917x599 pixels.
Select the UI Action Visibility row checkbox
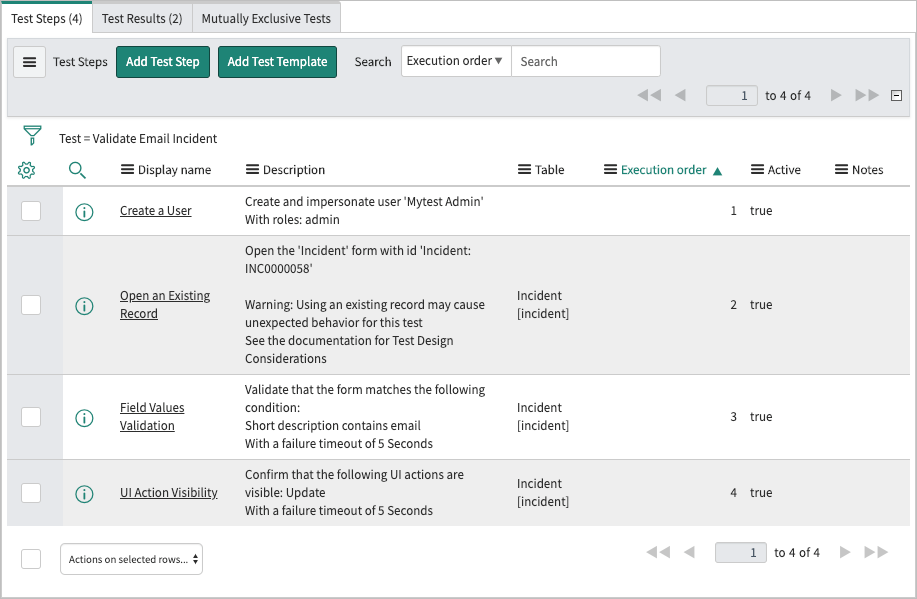[x=31, y=493]
